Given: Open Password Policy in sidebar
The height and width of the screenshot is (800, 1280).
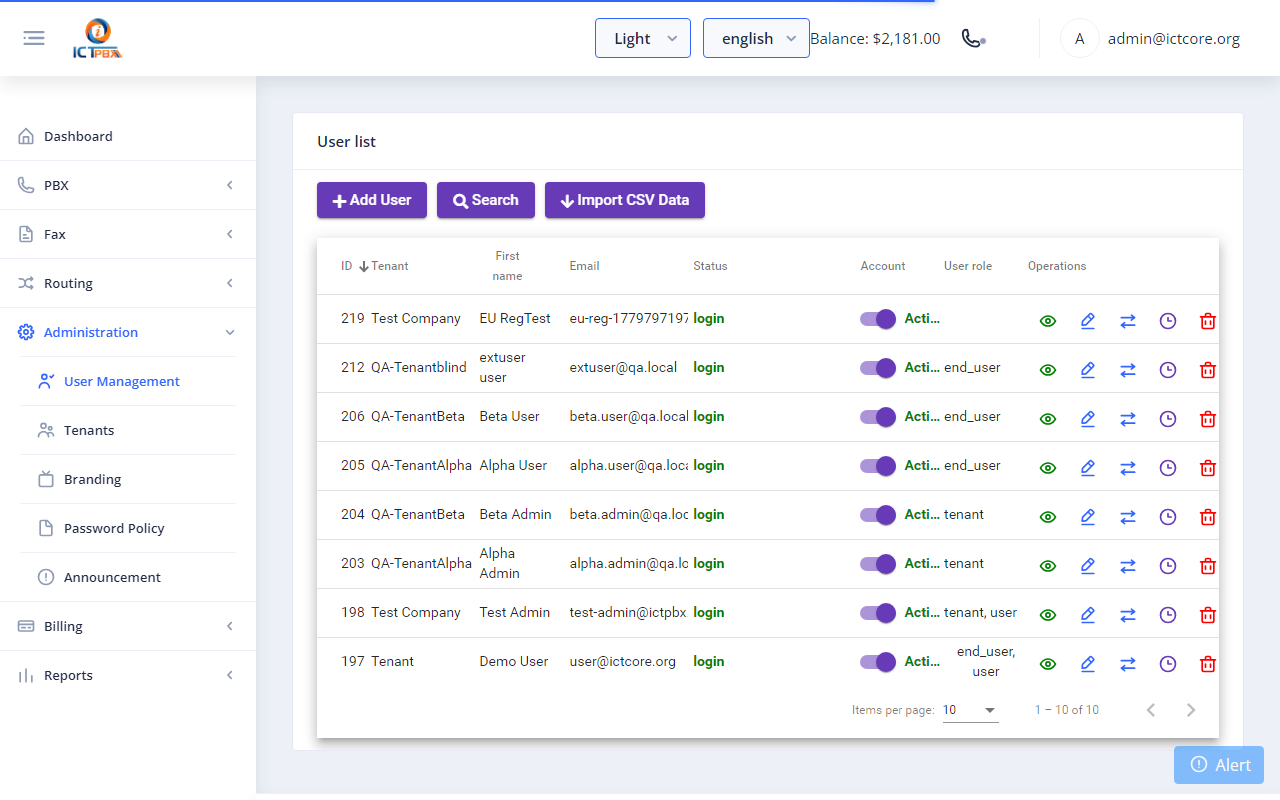Looking at the screenshot, I should (x=128, y=528).
